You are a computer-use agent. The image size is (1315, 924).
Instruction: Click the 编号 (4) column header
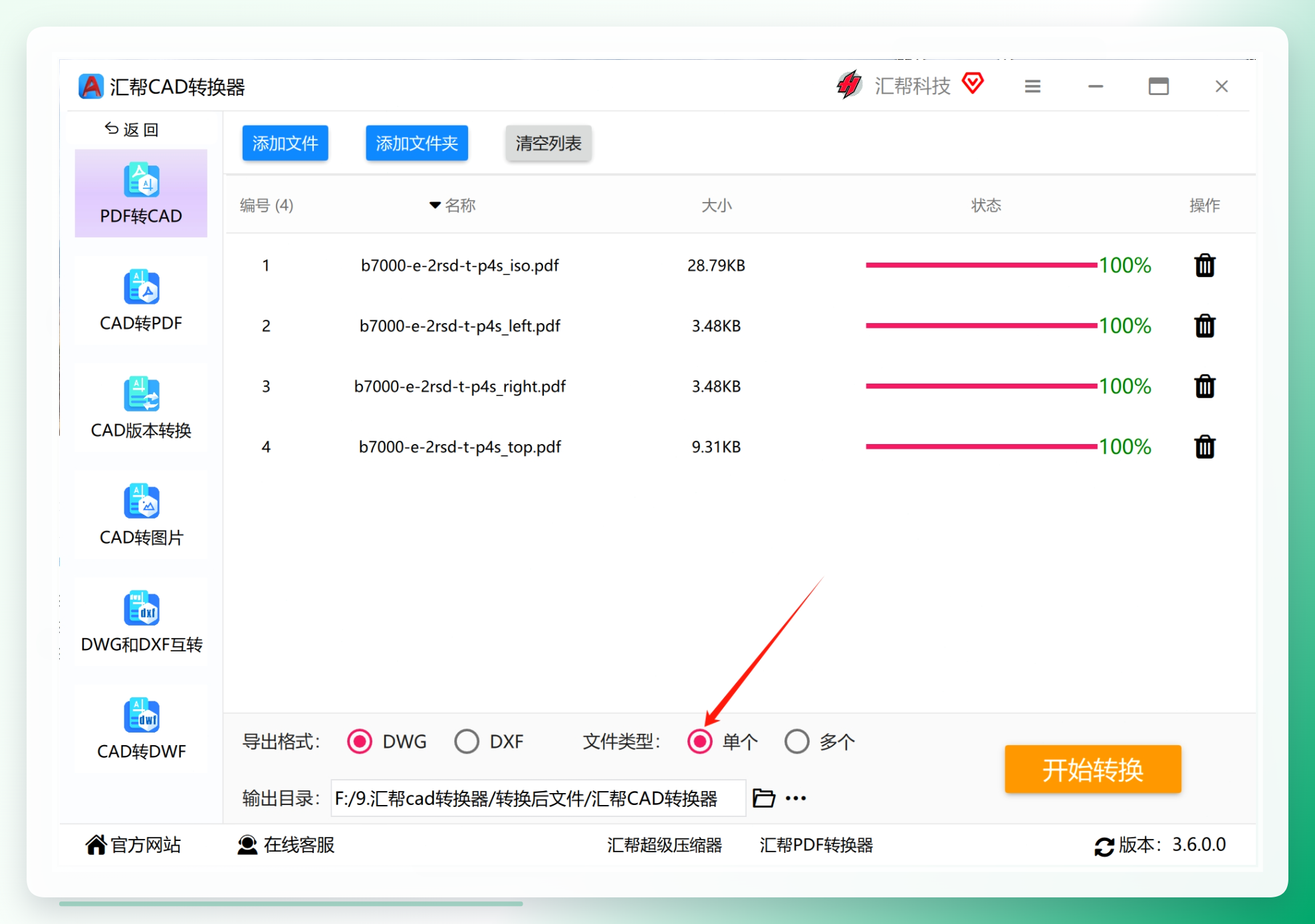[267, 205]
